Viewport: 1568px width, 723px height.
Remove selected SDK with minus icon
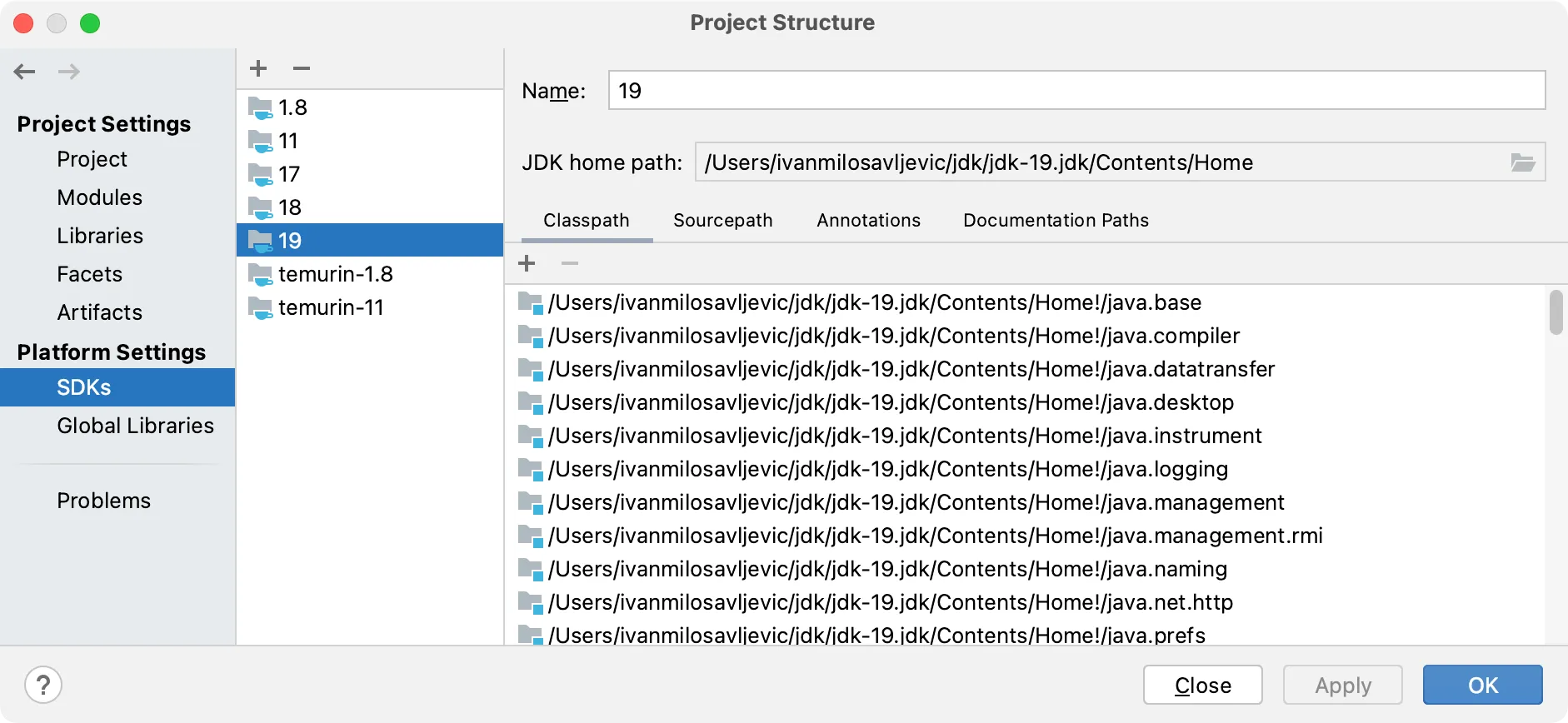(x=302, y=68)
